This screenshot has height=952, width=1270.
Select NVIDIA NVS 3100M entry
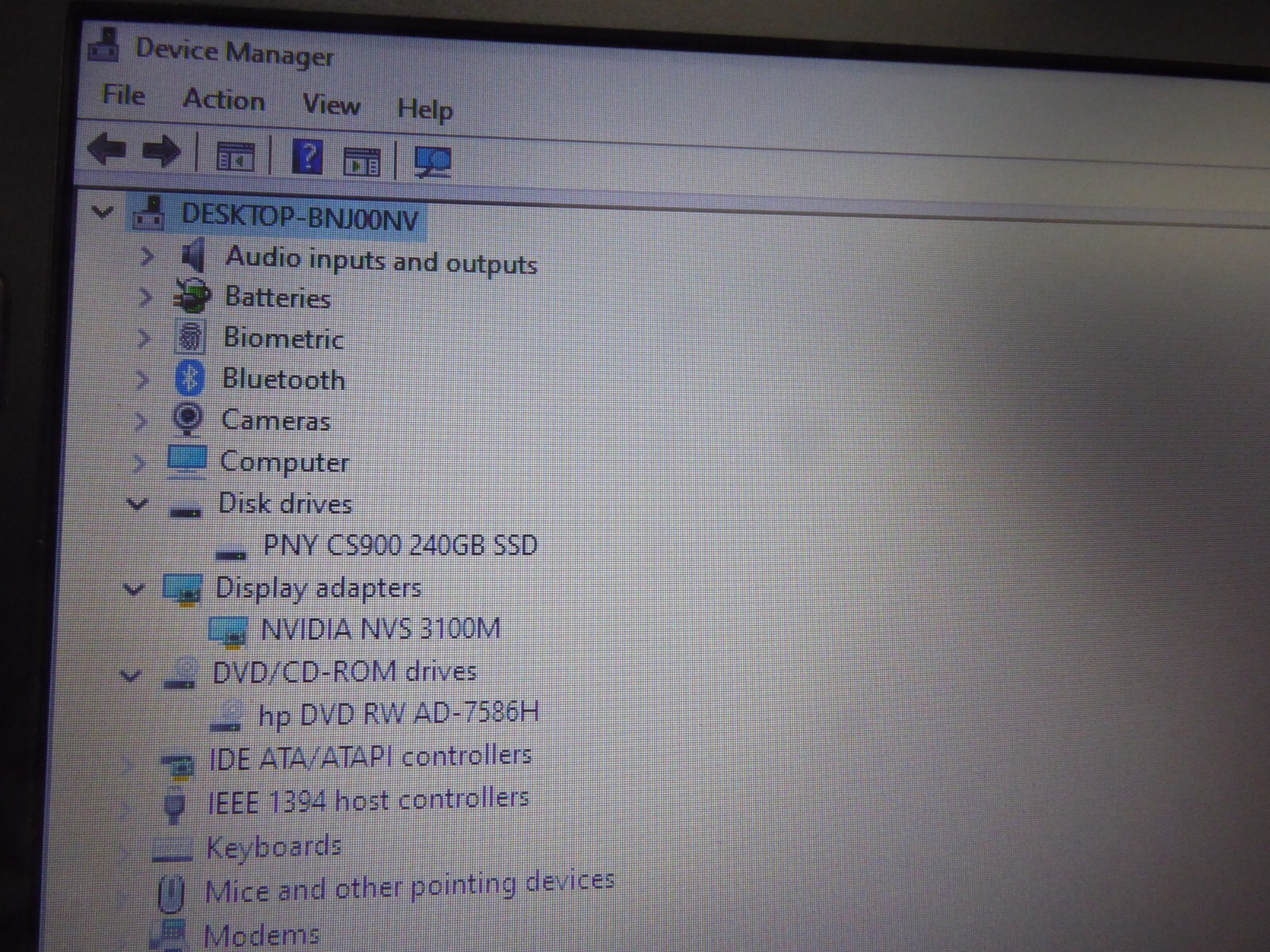(x=381, y=629)
